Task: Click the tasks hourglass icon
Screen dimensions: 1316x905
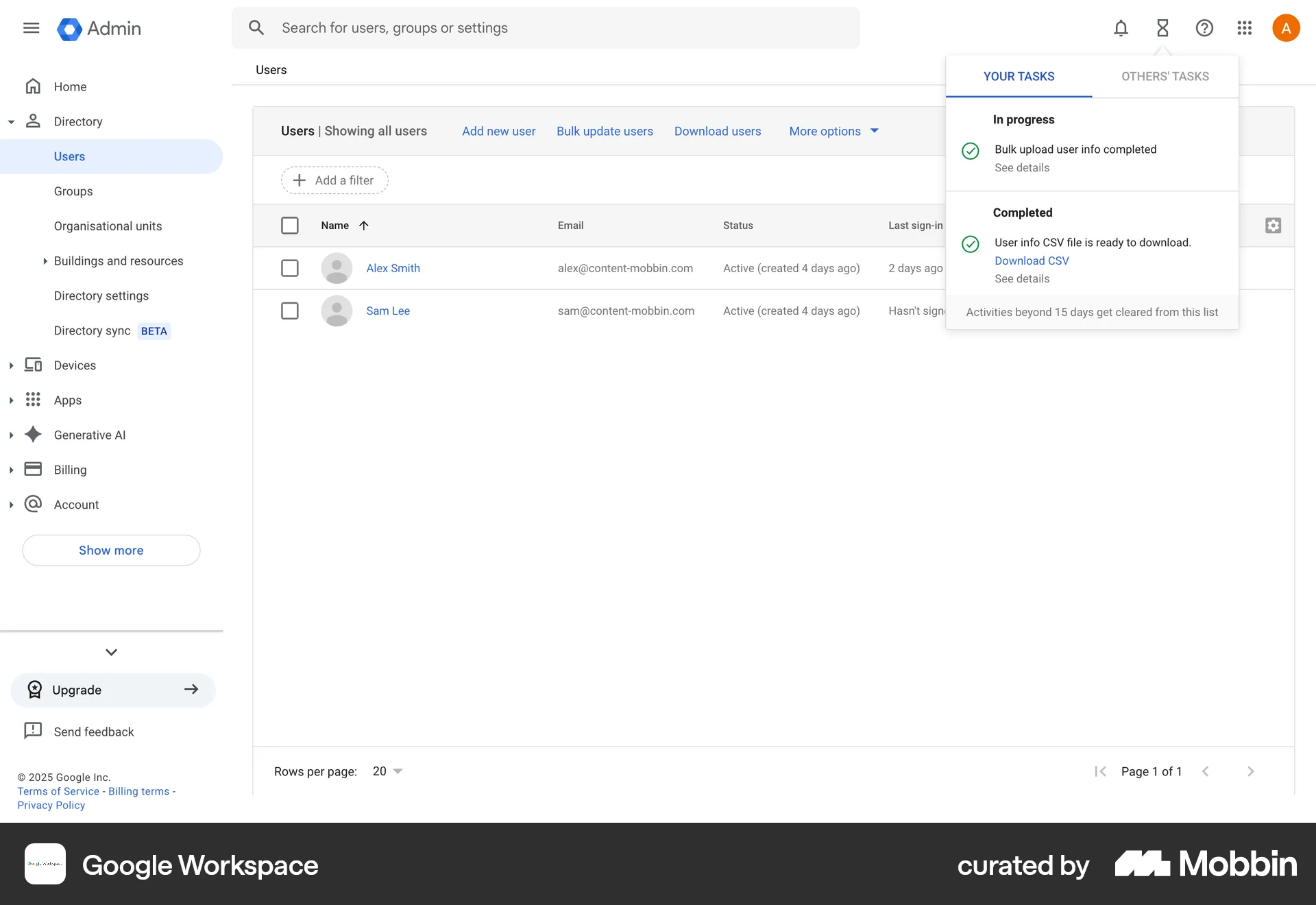Action: pyautogui.click(x=1162, y=28)
